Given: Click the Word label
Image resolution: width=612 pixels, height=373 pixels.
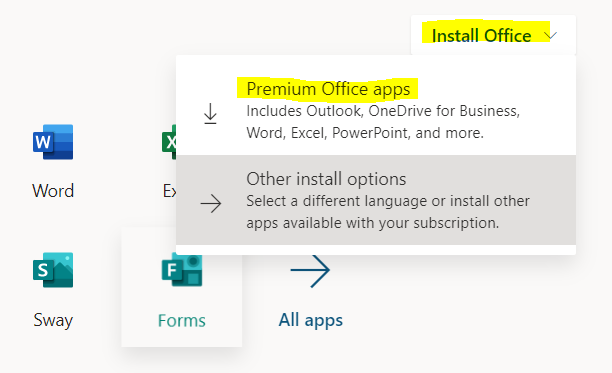Looking at the screenshot, I should point(53,191).
